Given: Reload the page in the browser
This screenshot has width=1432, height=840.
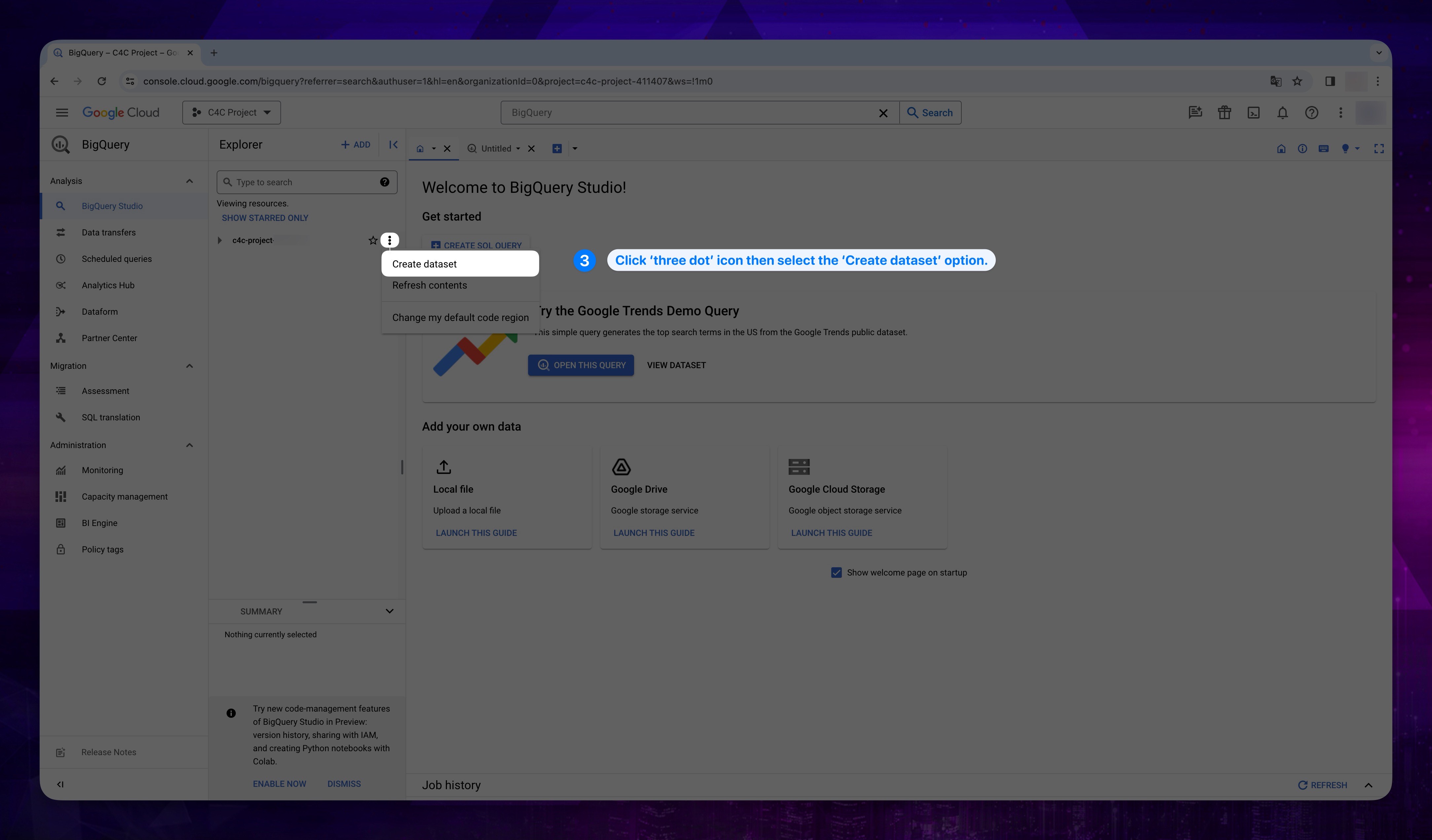Looking at the screenshot, I should point(102,81).
